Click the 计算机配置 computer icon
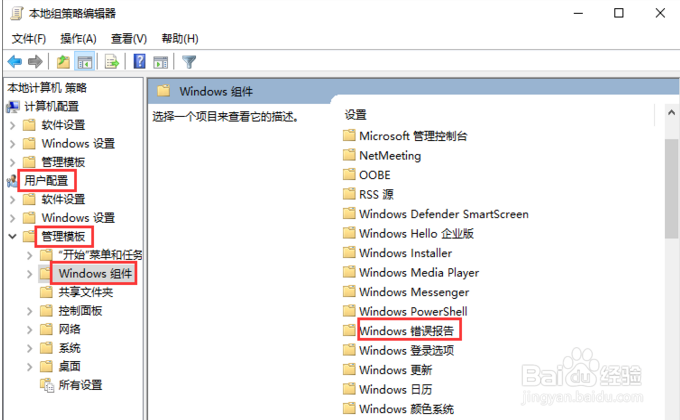 [13, 106]
